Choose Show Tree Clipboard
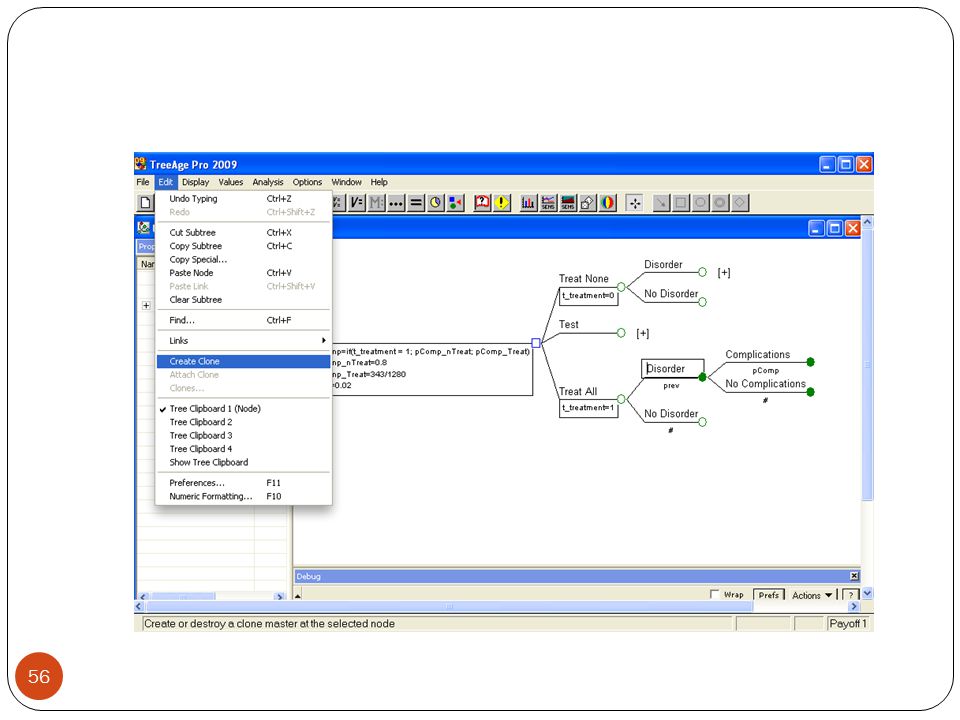960x720 pixels. coord(244,462)
